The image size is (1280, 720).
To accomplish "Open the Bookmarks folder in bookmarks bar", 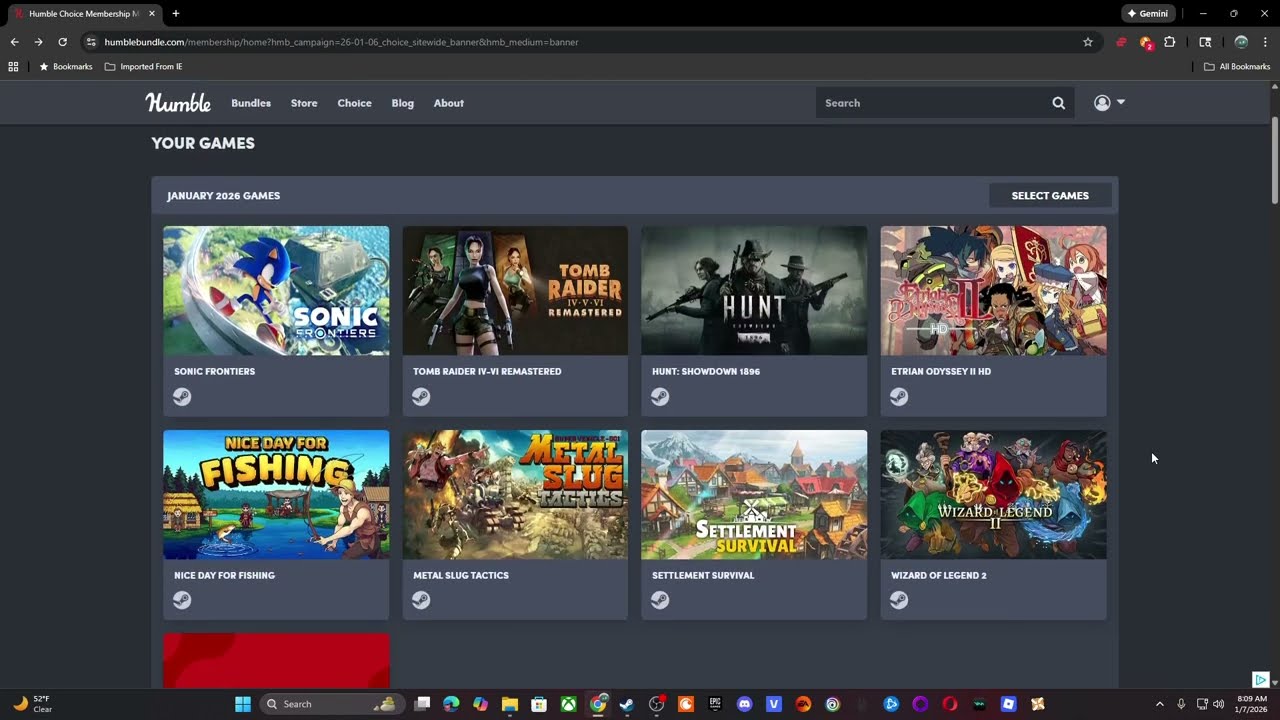I will (66, 67).
